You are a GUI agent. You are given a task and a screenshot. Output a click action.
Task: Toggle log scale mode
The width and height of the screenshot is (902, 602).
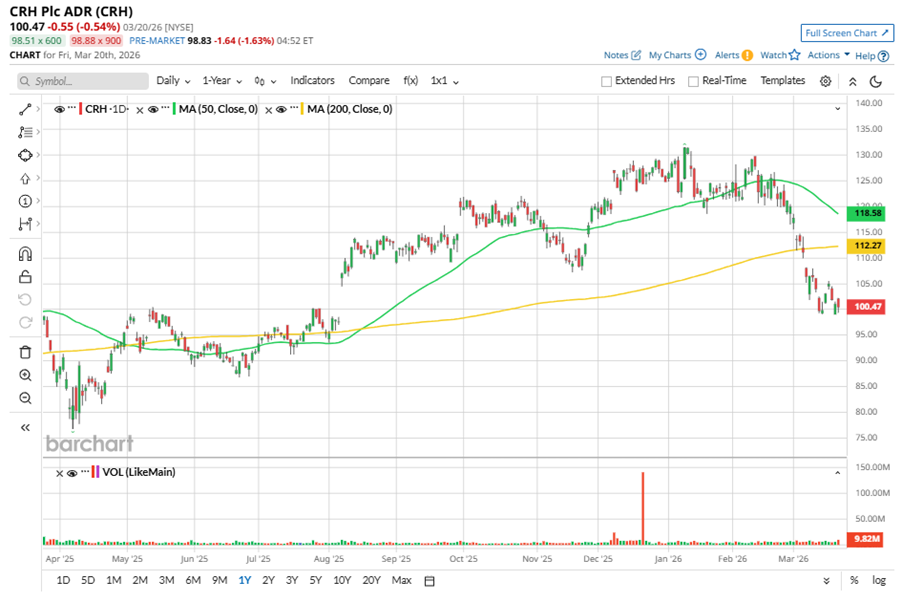click(x=878, y=580)
